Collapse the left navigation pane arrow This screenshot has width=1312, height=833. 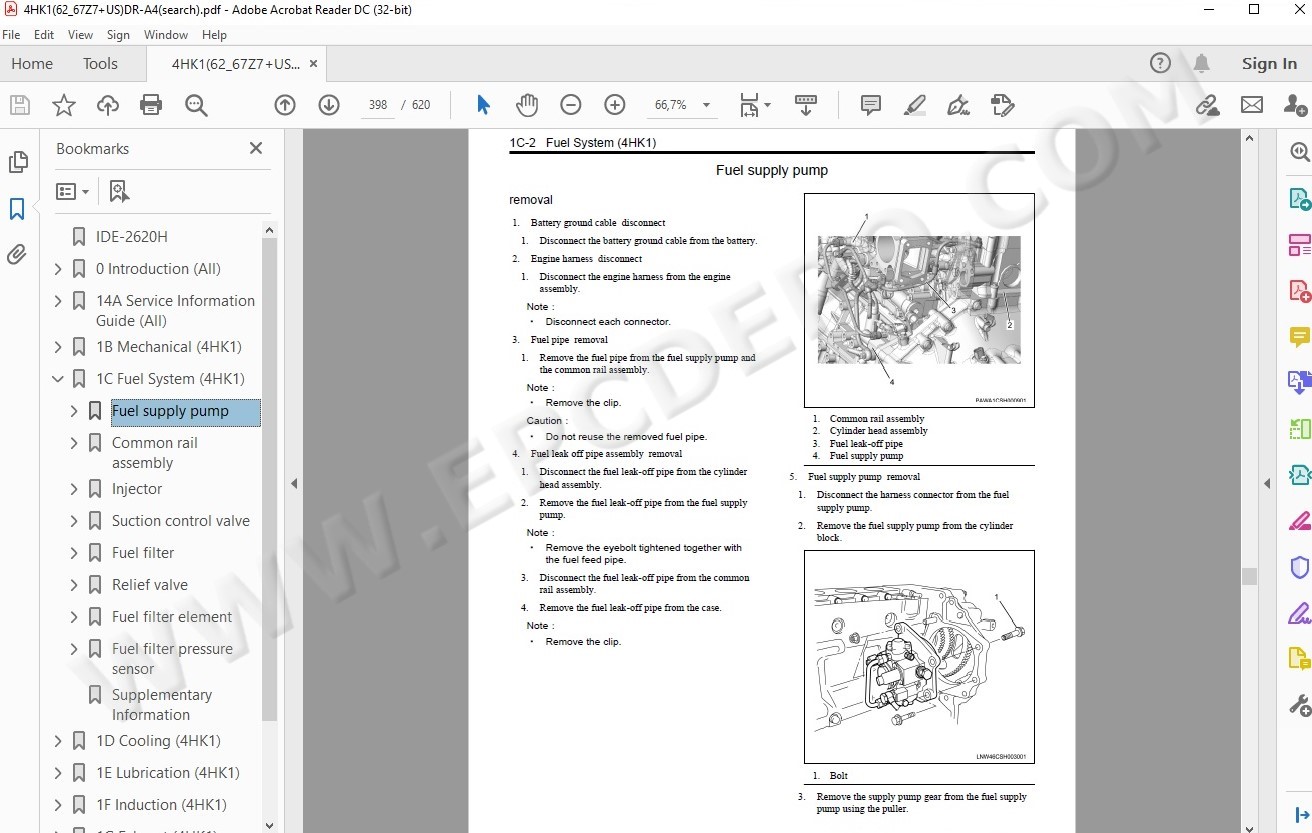294,483
